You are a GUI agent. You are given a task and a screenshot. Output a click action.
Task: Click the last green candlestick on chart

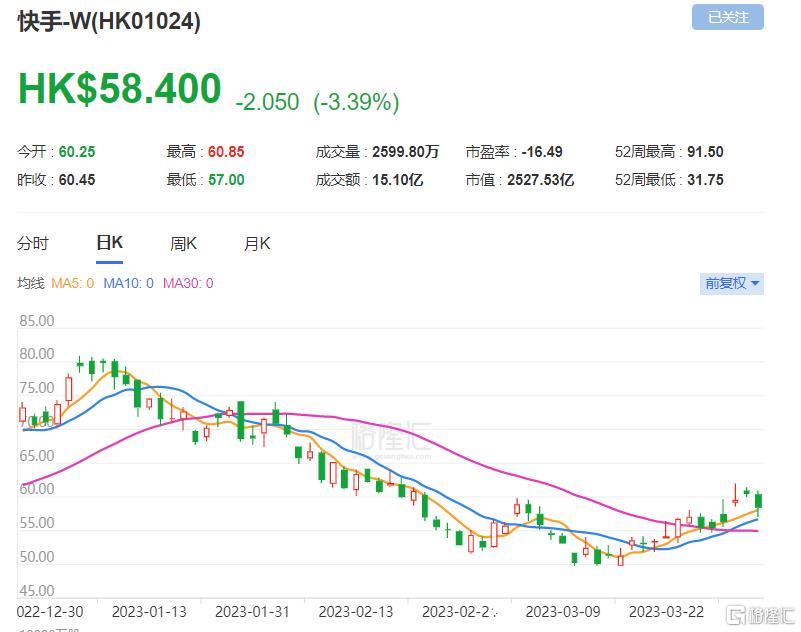pos(759,501)
